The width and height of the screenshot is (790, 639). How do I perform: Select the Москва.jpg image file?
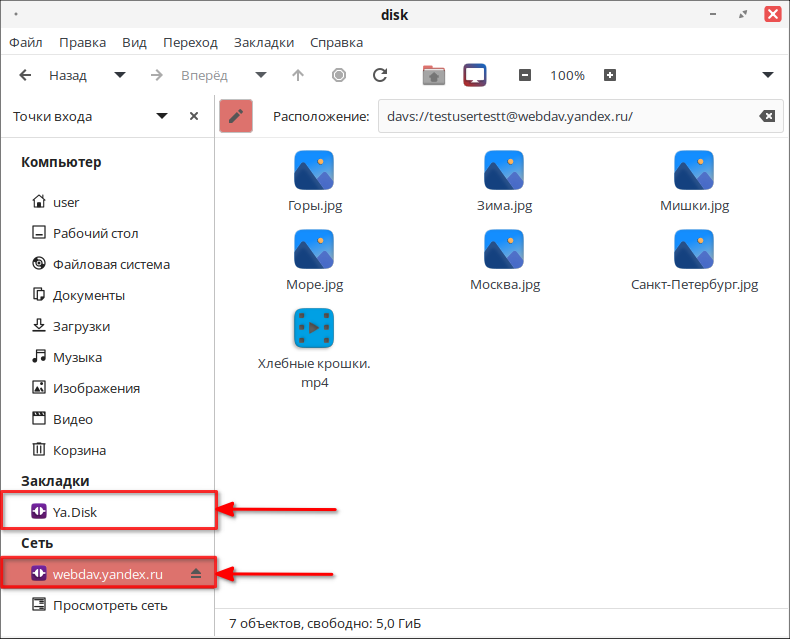coord(504,261)
